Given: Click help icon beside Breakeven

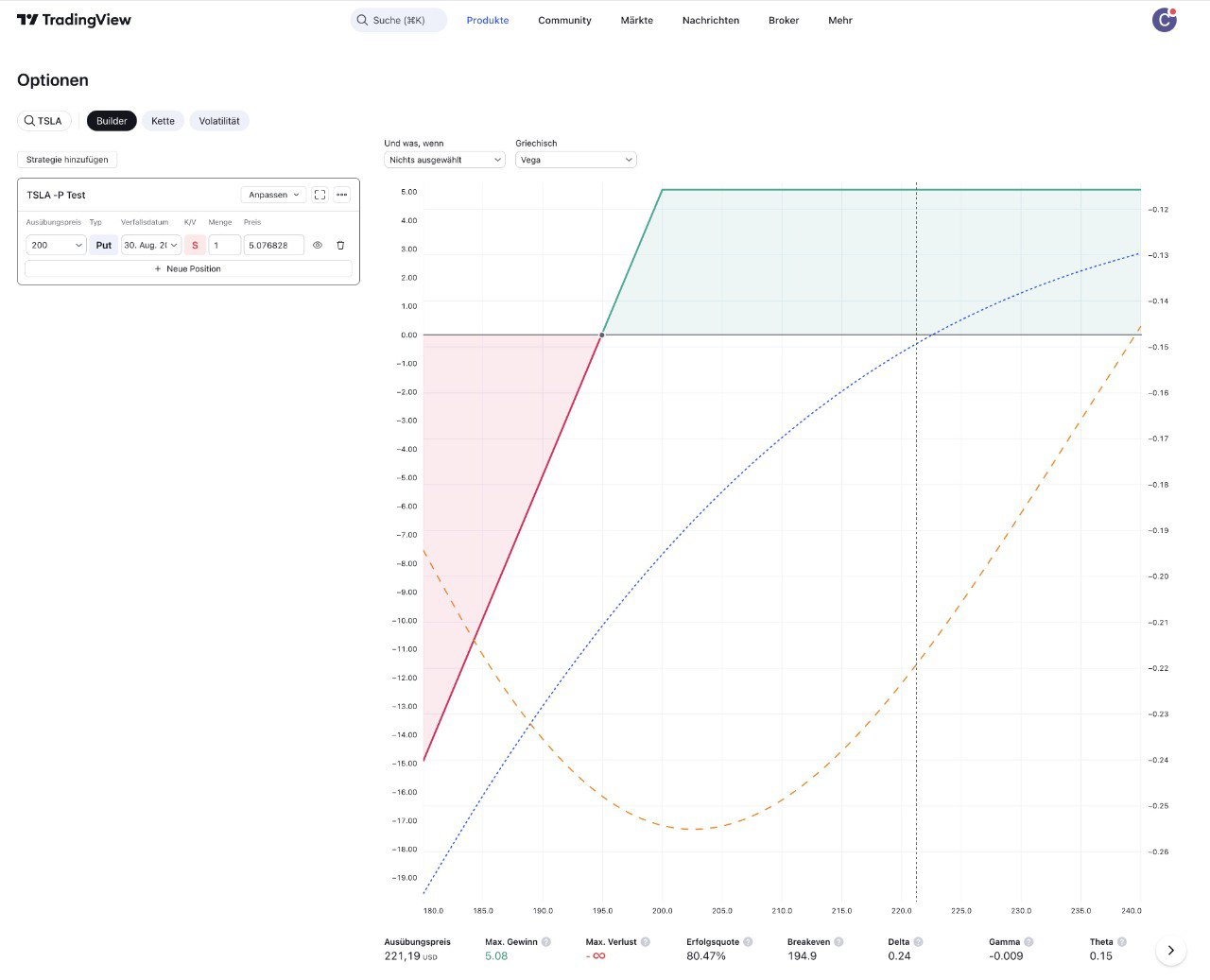Looking at the screenshot, I should (x=838, y=942).
